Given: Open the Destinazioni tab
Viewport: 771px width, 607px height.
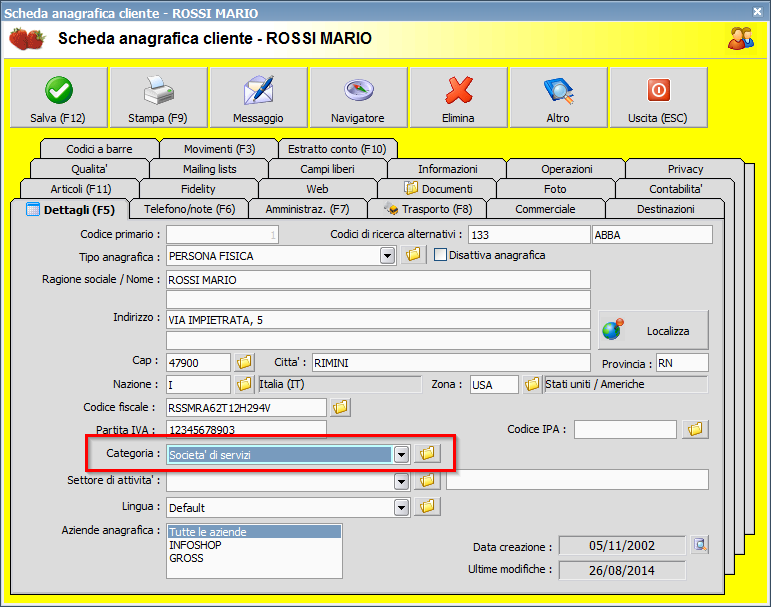Looking at the screenshot, I should pos(666,209).
